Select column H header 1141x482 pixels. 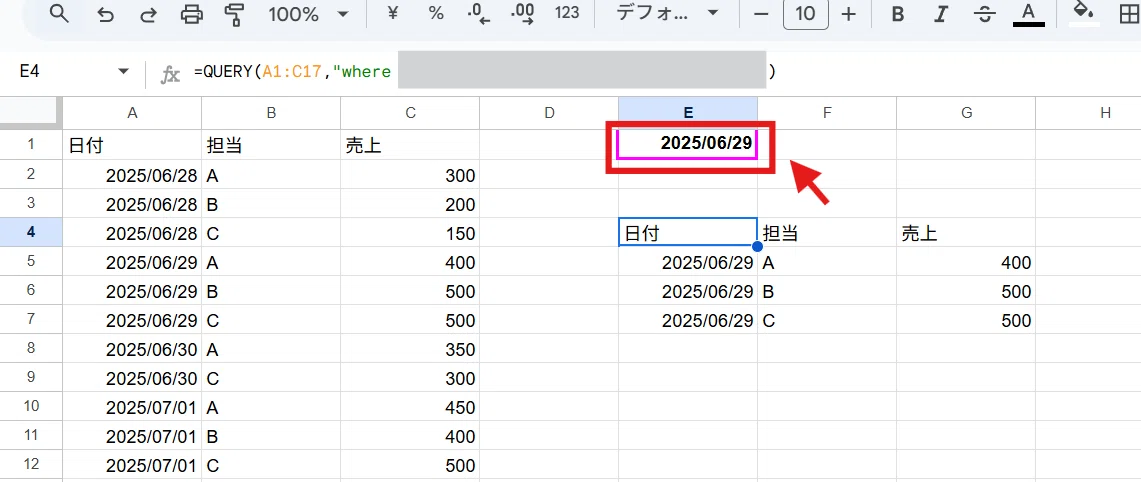[x=1089, y=113]
